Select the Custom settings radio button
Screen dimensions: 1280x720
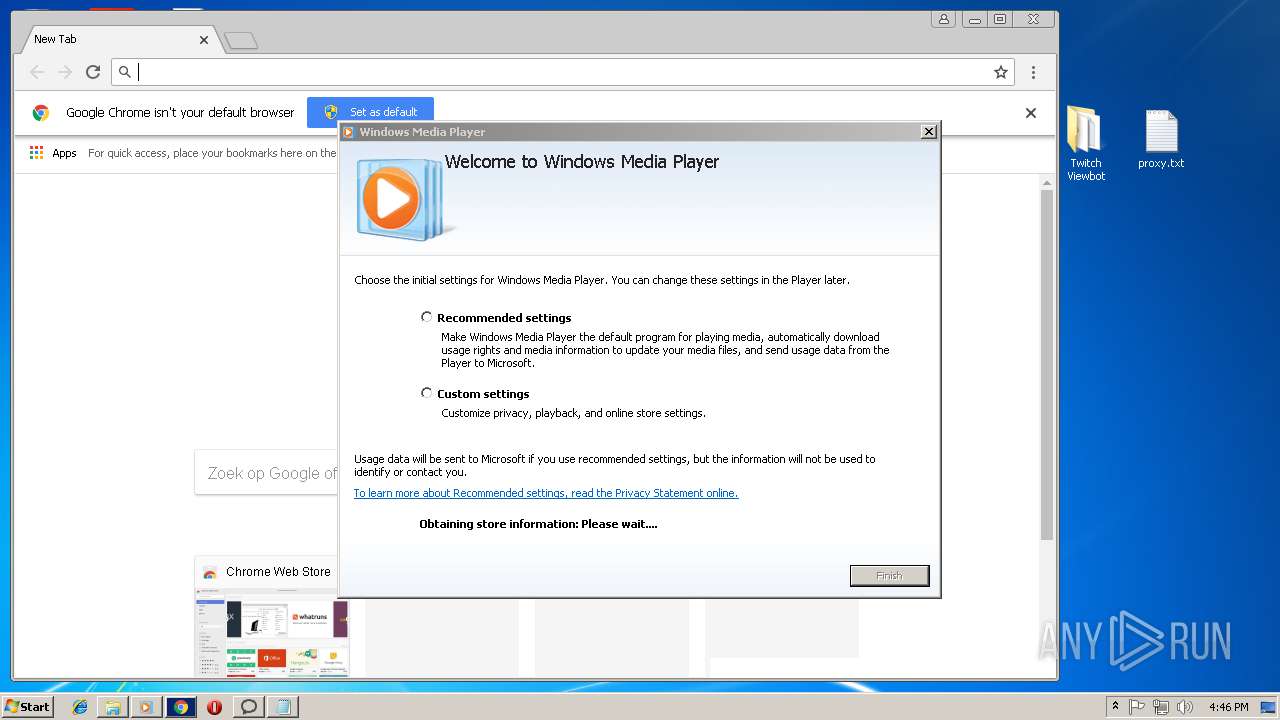click(427, 393)
